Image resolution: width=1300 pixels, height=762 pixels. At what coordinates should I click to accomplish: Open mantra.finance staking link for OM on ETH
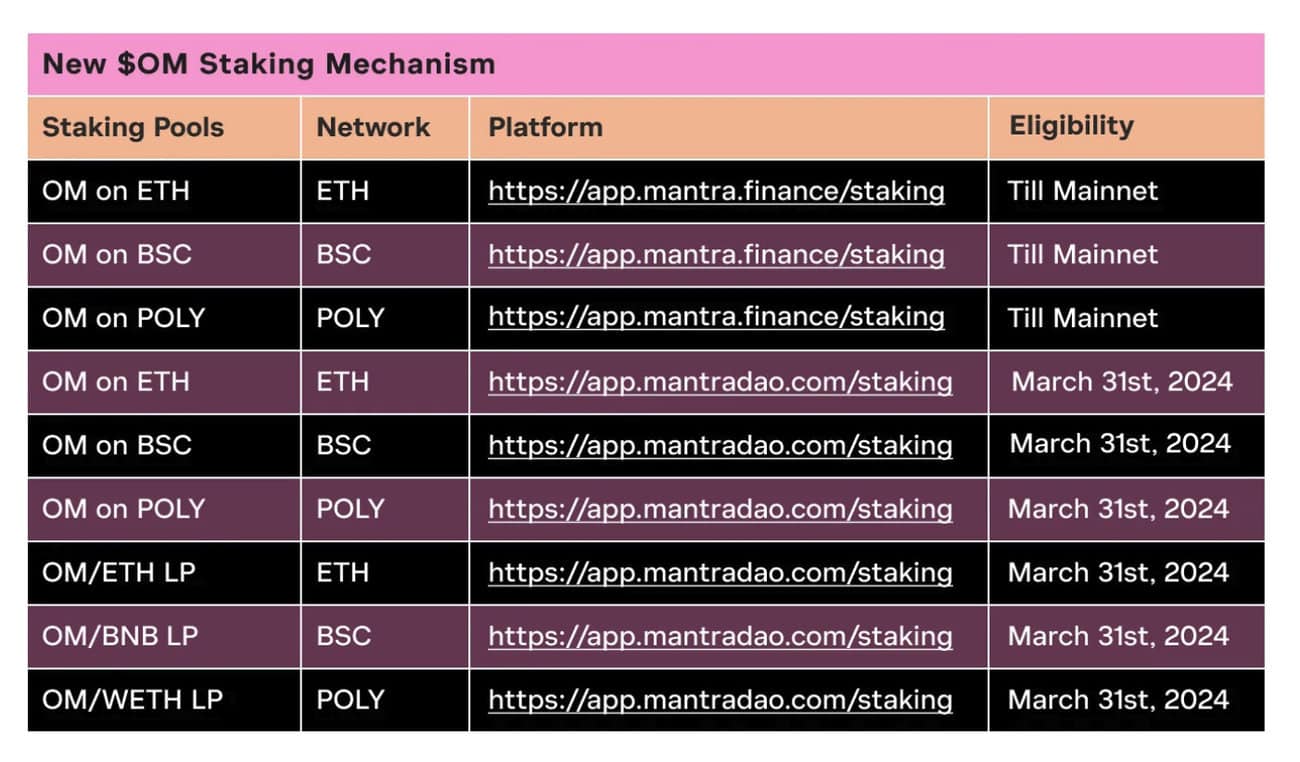pyautogui.click(x=716, y=191)
